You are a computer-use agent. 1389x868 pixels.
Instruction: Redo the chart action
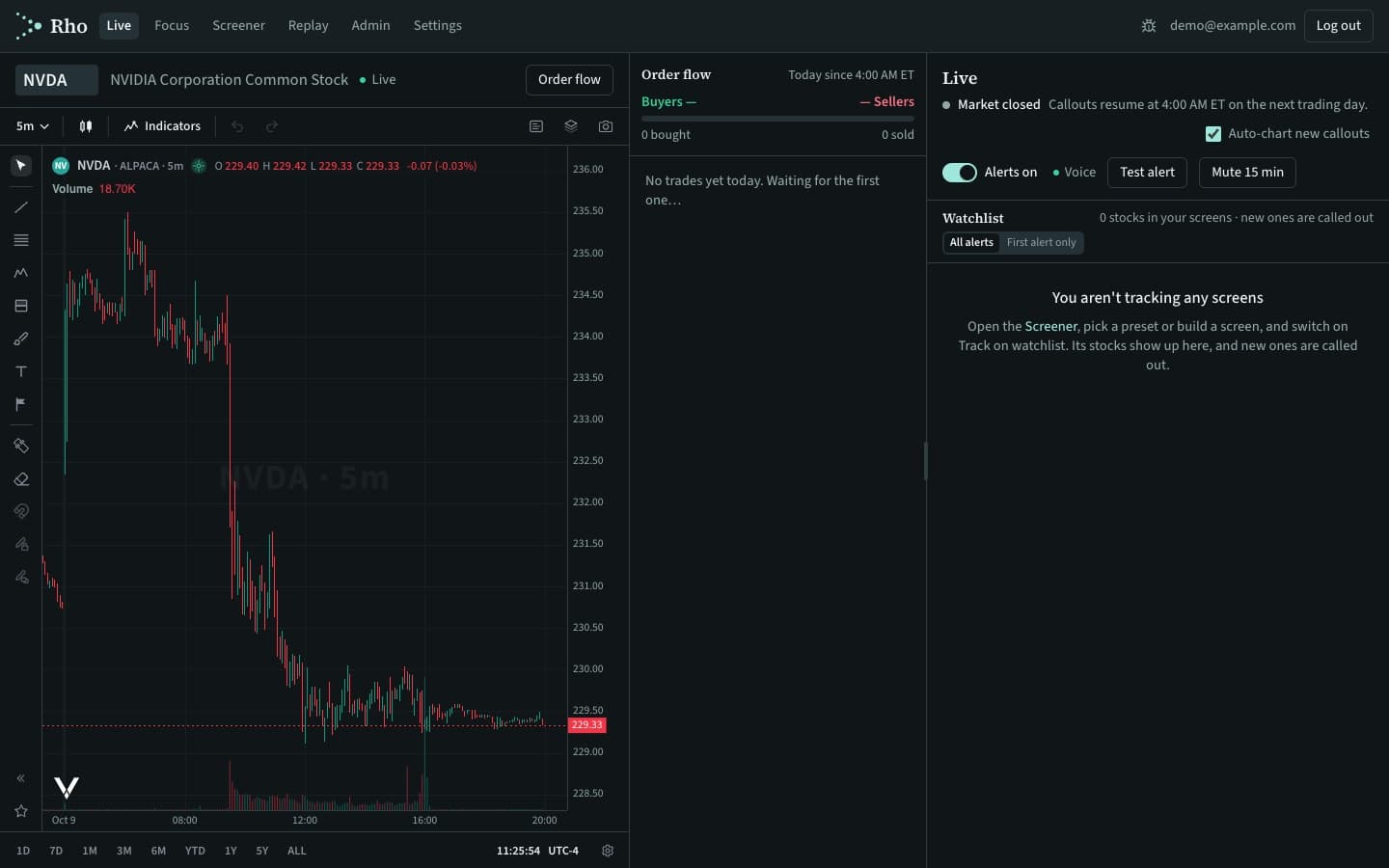pyautogui.click(x=272, y=126)
